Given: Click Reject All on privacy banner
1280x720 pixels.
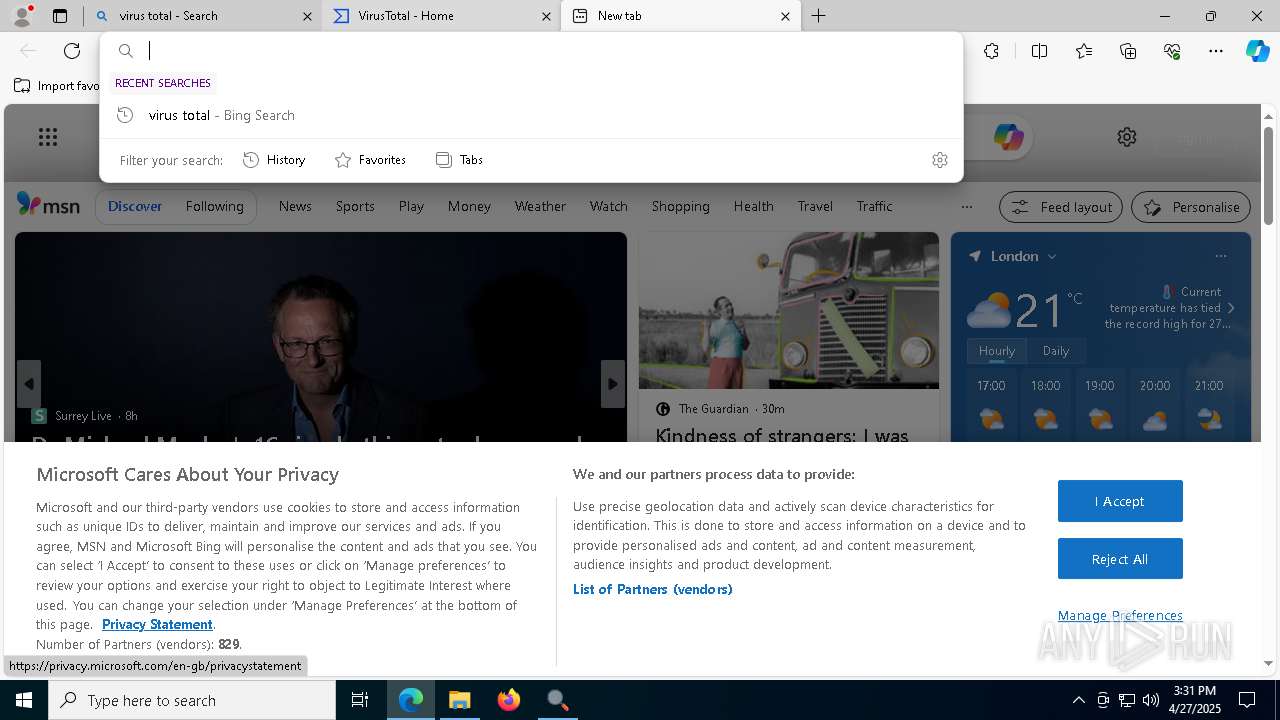Looking at the screenshot, I should point(1120,559).
